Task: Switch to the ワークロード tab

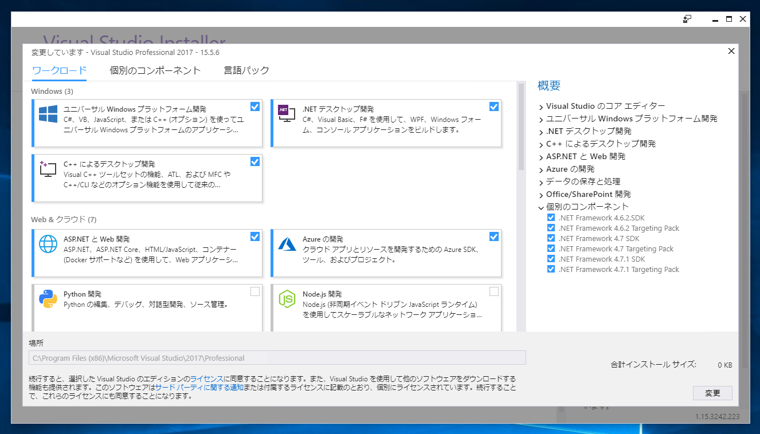Action: [x=59, y=70]
